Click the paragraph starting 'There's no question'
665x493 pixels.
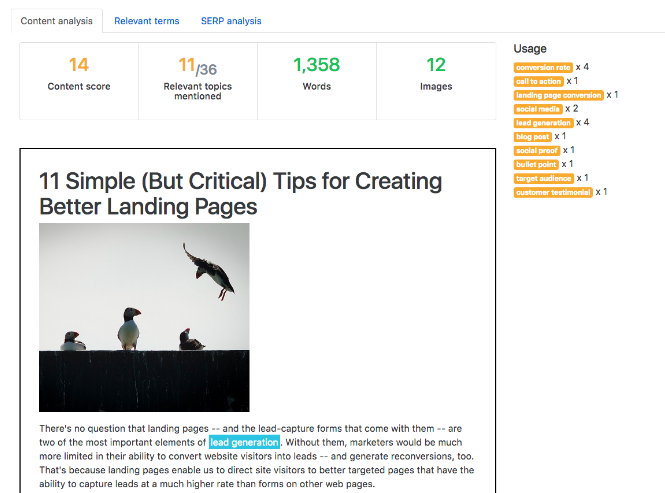[257, 456]
